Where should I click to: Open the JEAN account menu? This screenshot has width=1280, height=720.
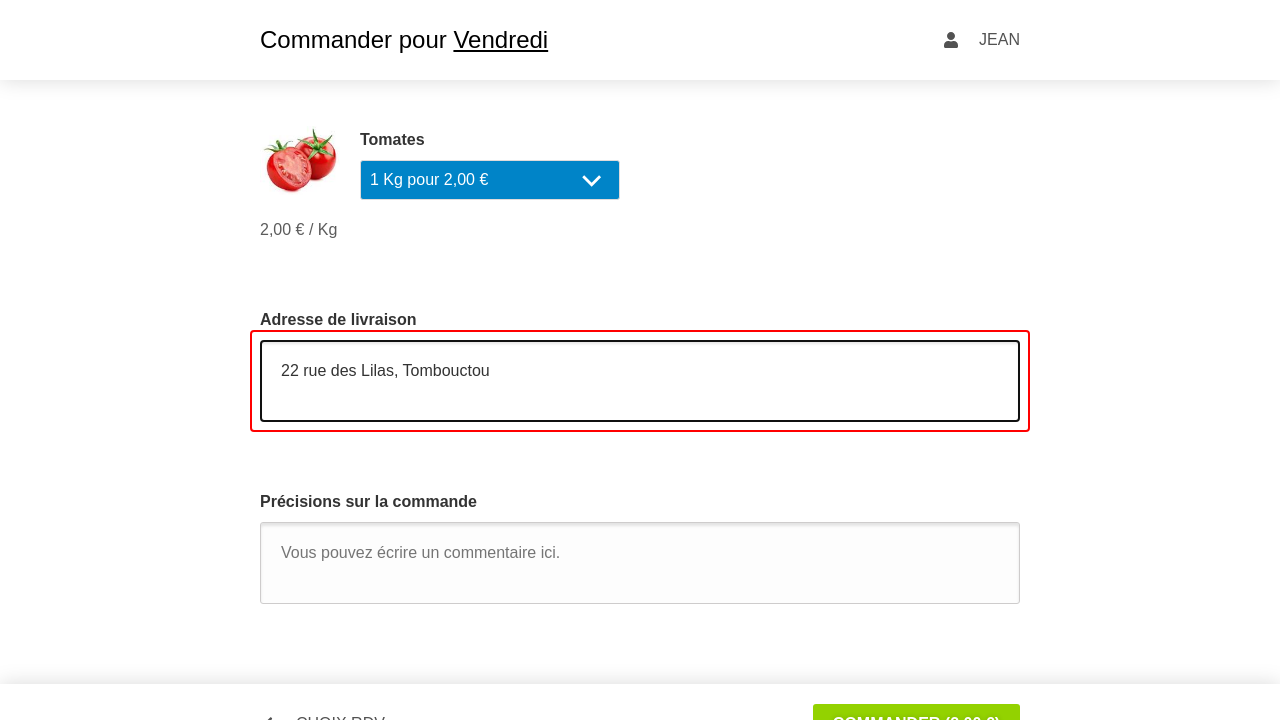[x=999, y=40]
